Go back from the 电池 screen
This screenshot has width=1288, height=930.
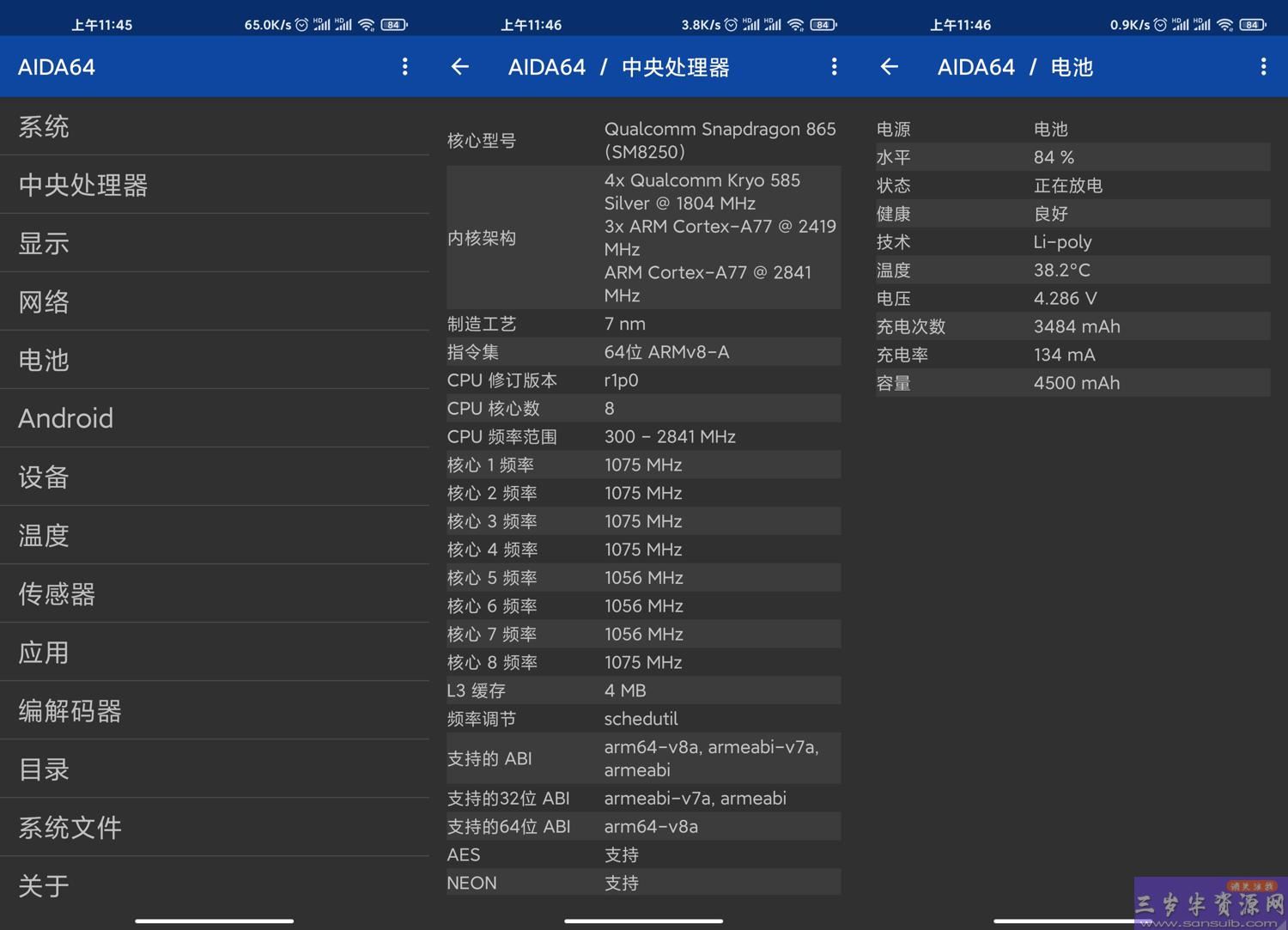click(890, 67)
